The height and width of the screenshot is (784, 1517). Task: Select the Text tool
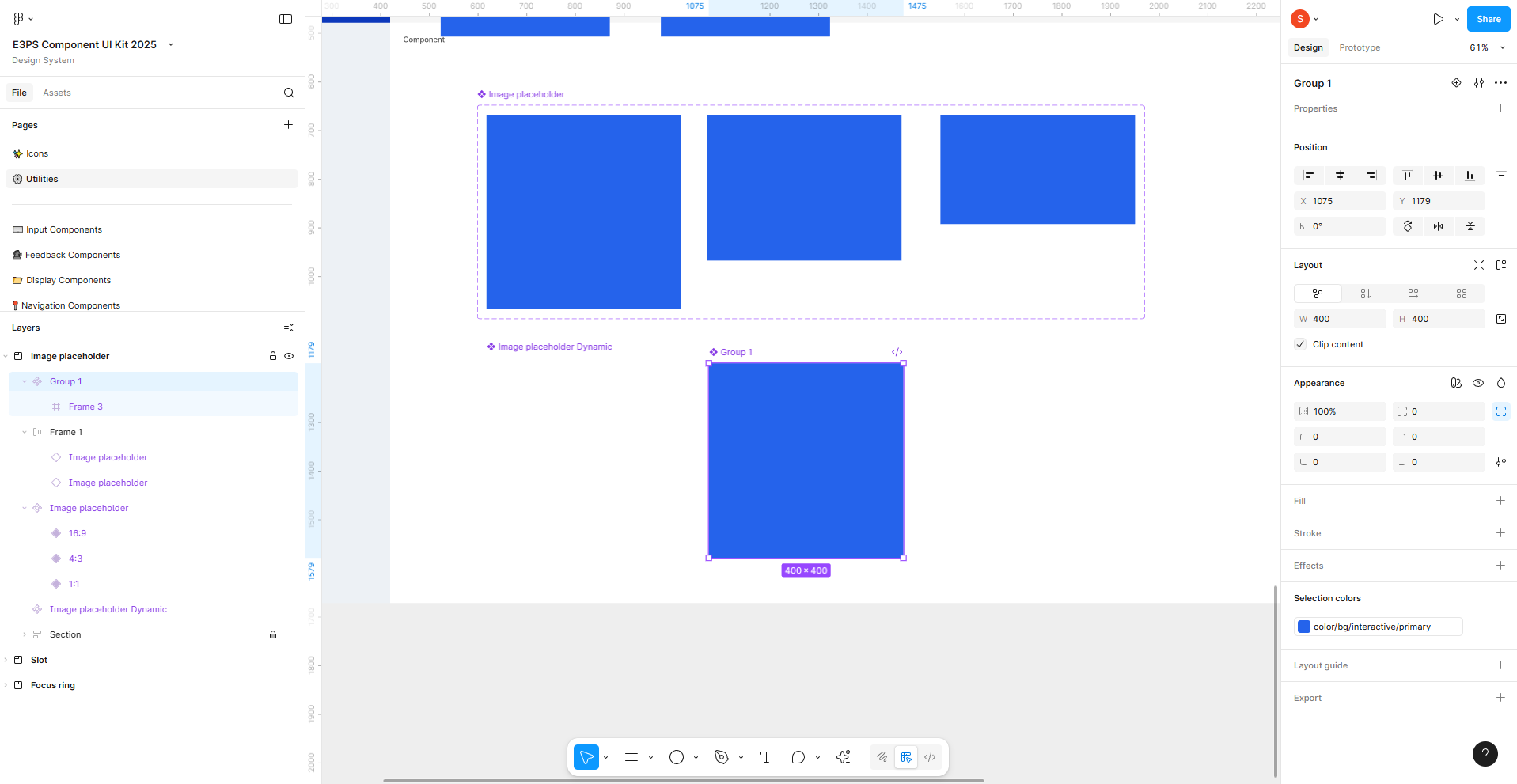click(766, 757)
